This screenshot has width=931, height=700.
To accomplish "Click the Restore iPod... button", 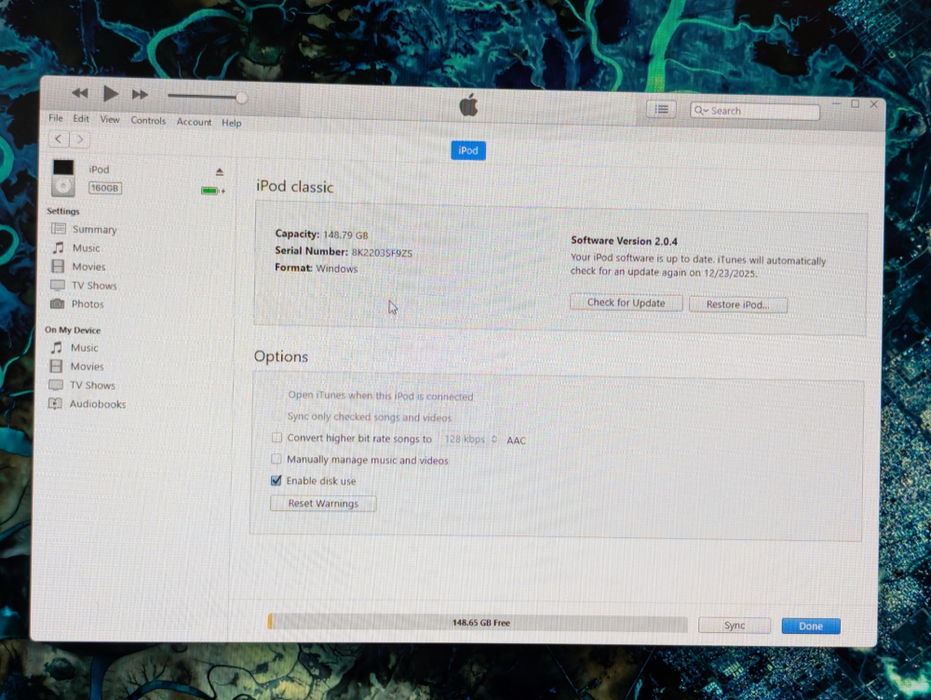I will (738, 305).
